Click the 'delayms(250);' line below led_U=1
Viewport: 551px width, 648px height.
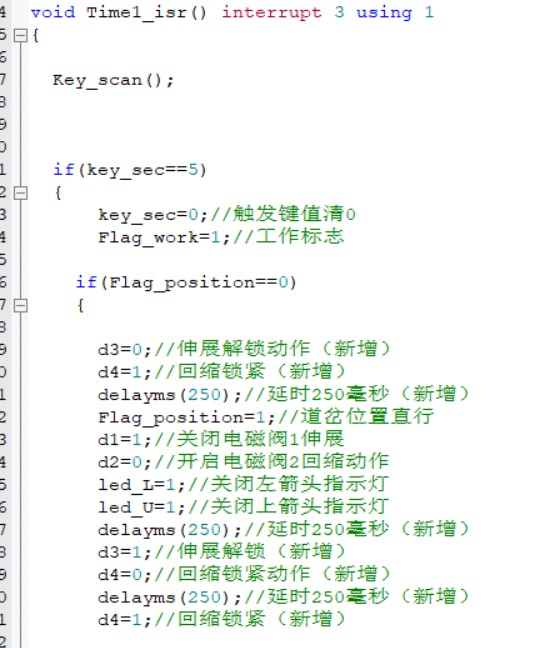click(169, 530)
